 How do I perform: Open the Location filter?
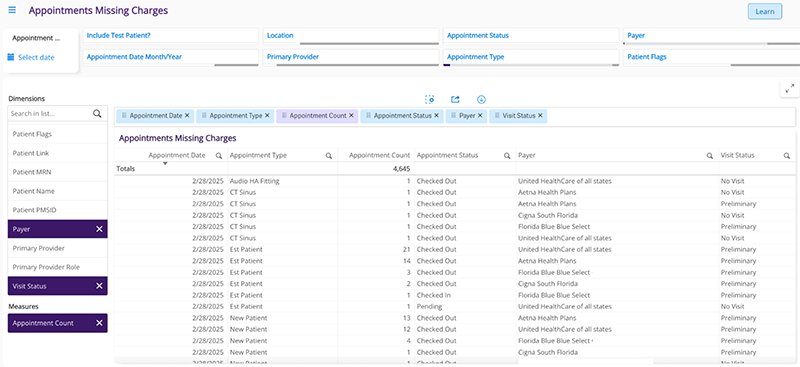coord(351,36)
